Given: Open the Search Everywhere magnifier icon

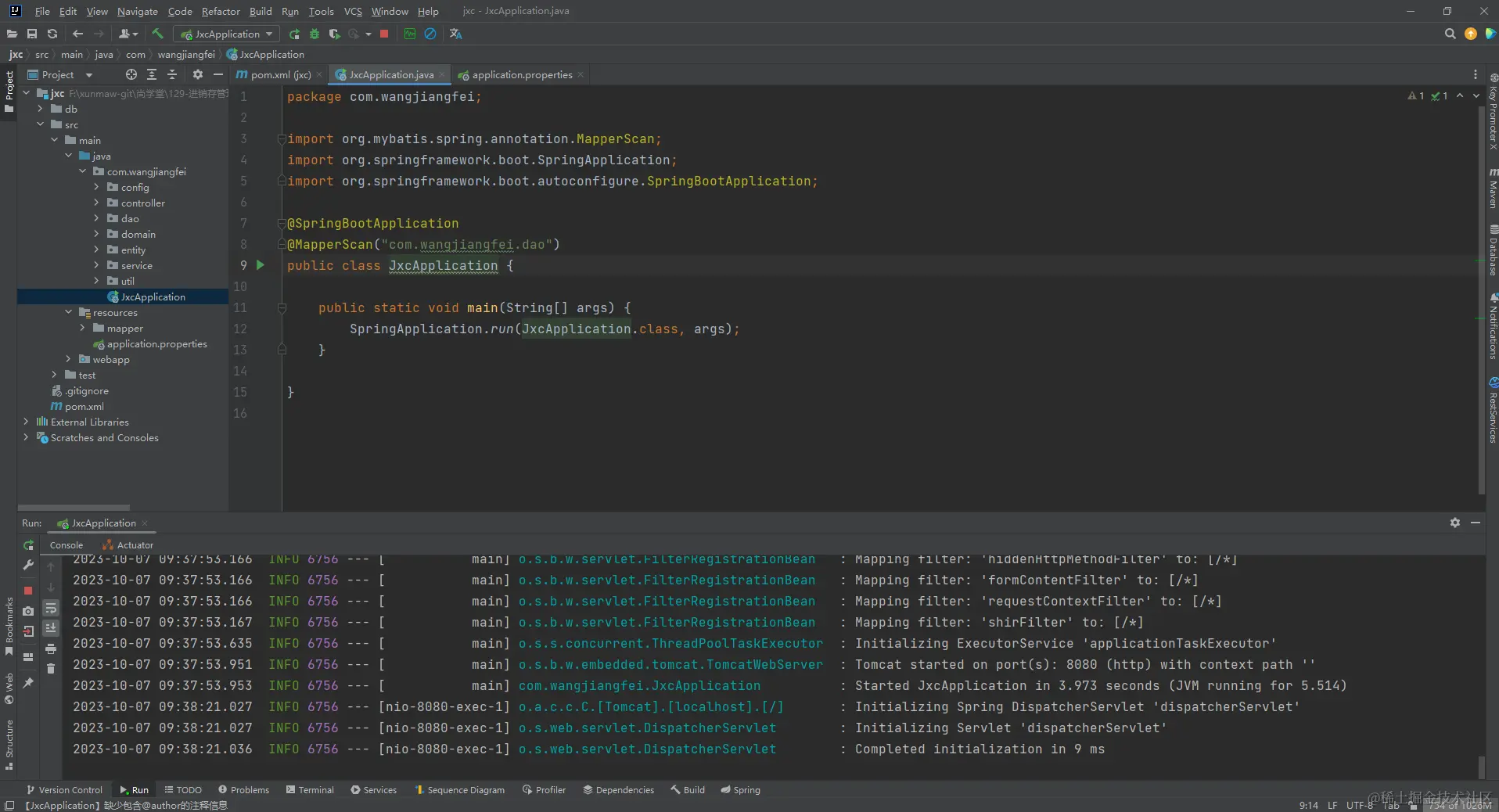Looking at the screenshot, I should pos(1450,34).
